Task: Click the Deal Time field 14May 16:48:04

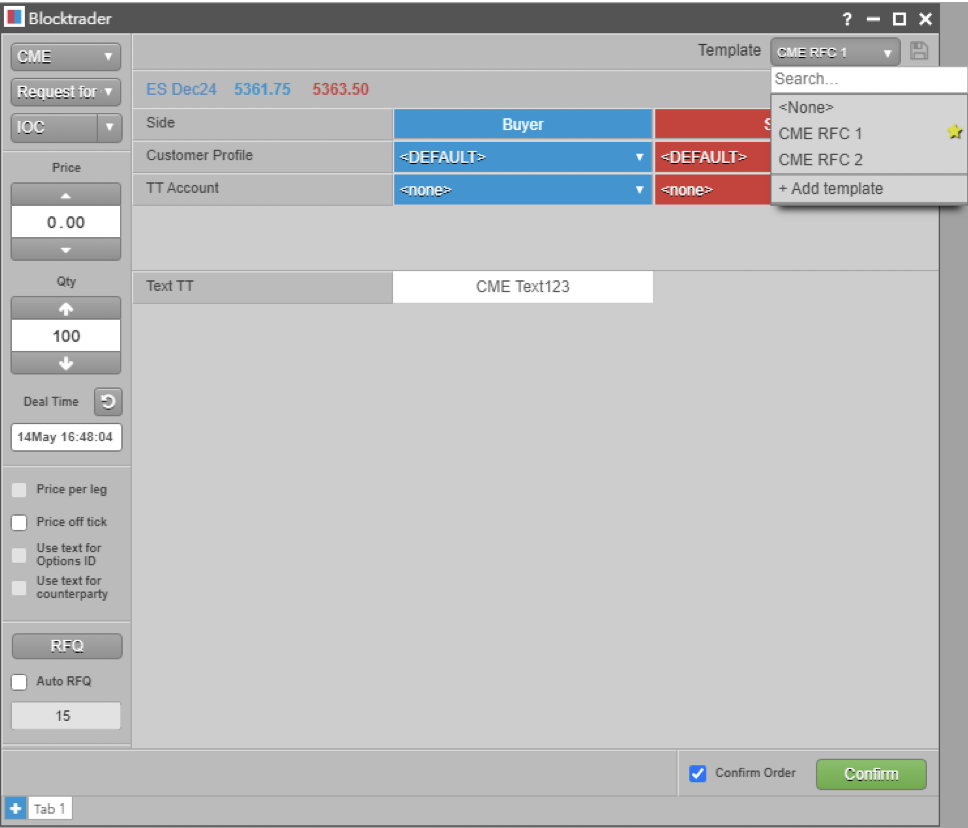Action: 66,437
